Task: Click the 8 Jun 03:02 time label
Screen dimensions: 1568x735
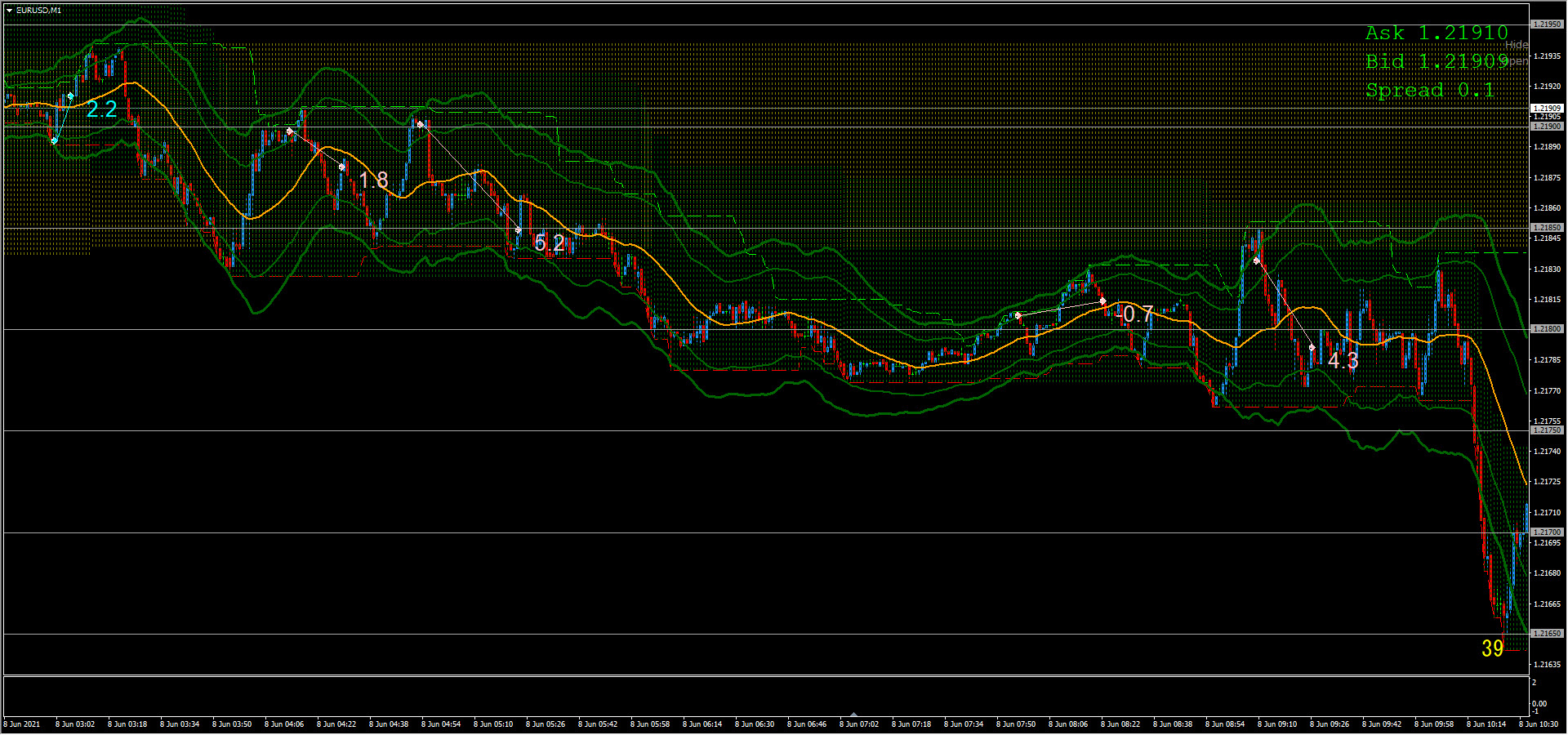Action: [x=75, y=724]
